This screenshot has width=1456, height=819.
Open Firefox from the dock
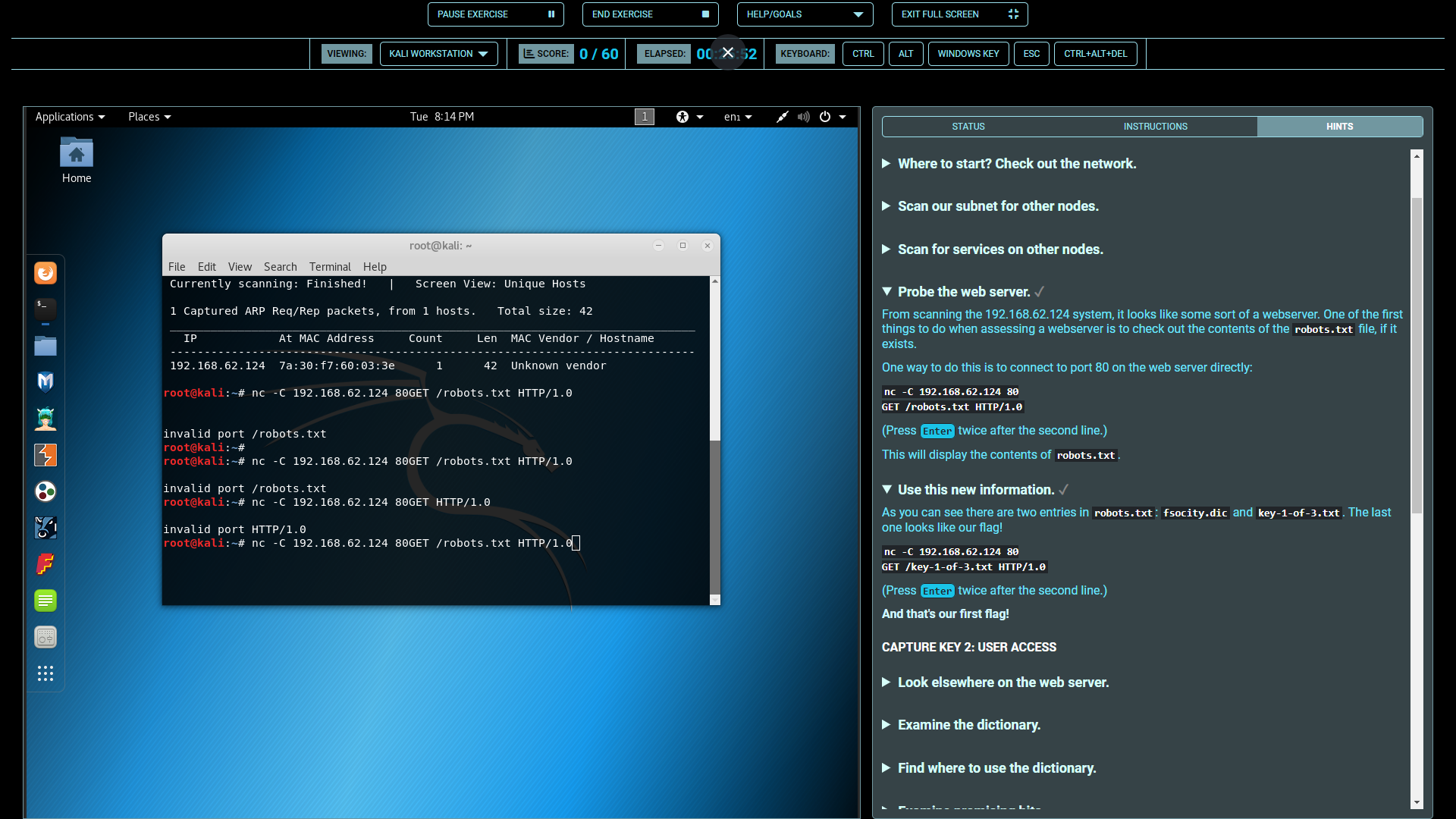tap(45, 273)
